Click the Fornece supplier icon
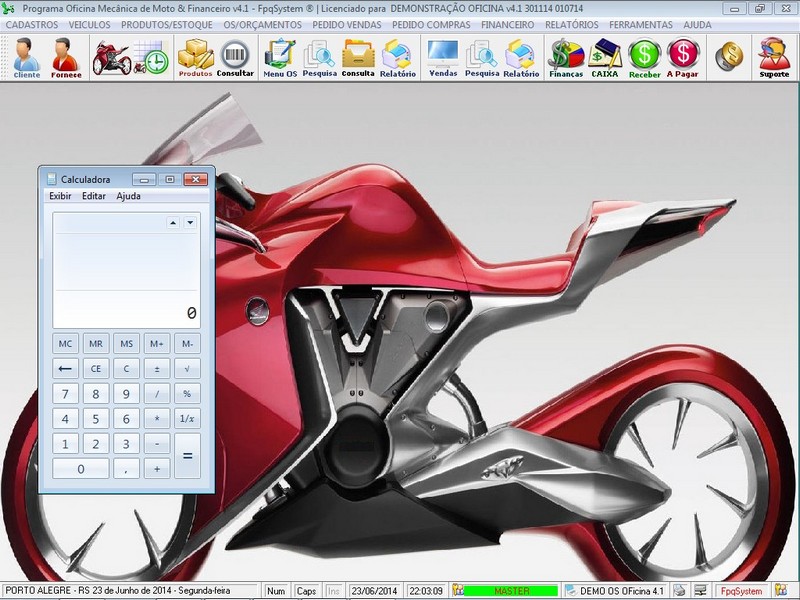The height and width of the screenshot is (600, 800). 66,57
